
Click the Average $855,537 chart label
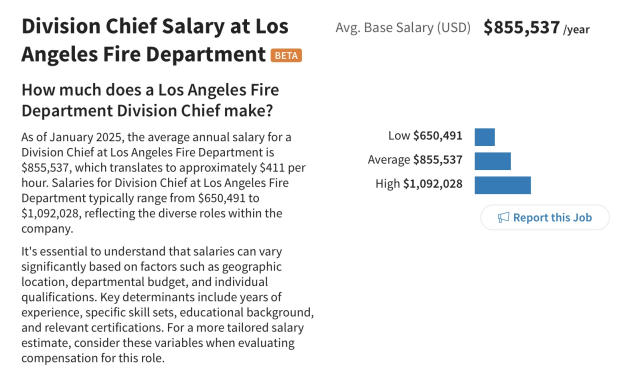click(x=415, y=160)
